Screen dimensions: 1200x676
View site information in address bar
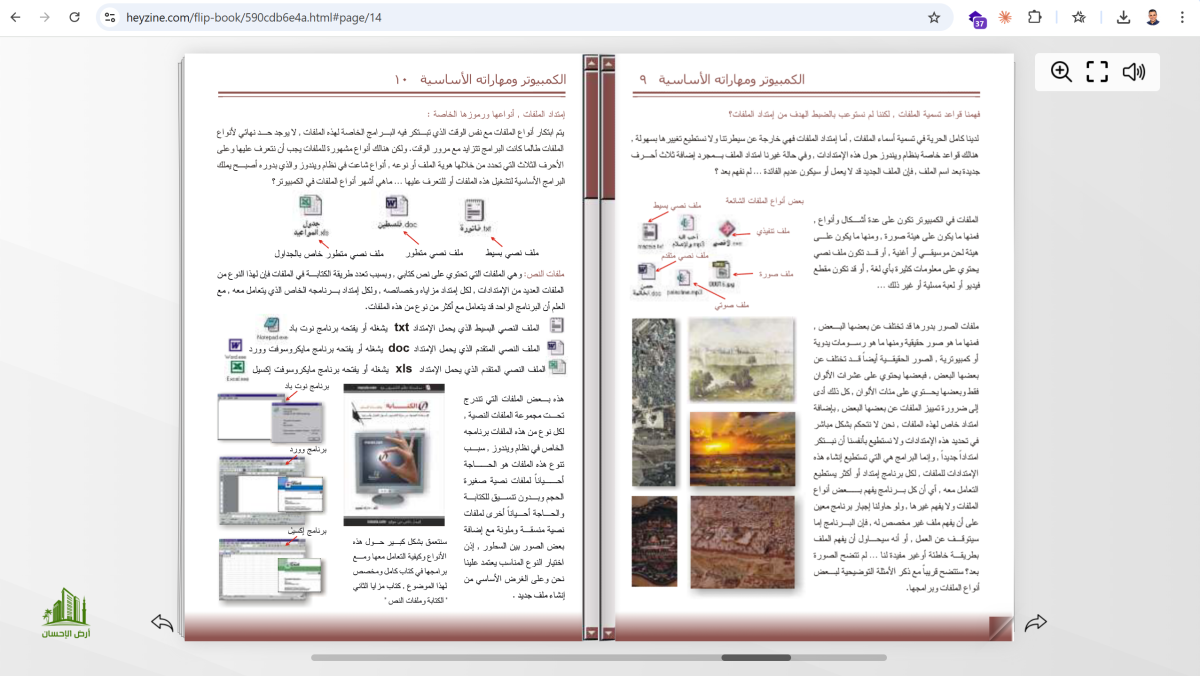(x=110, y=17)
